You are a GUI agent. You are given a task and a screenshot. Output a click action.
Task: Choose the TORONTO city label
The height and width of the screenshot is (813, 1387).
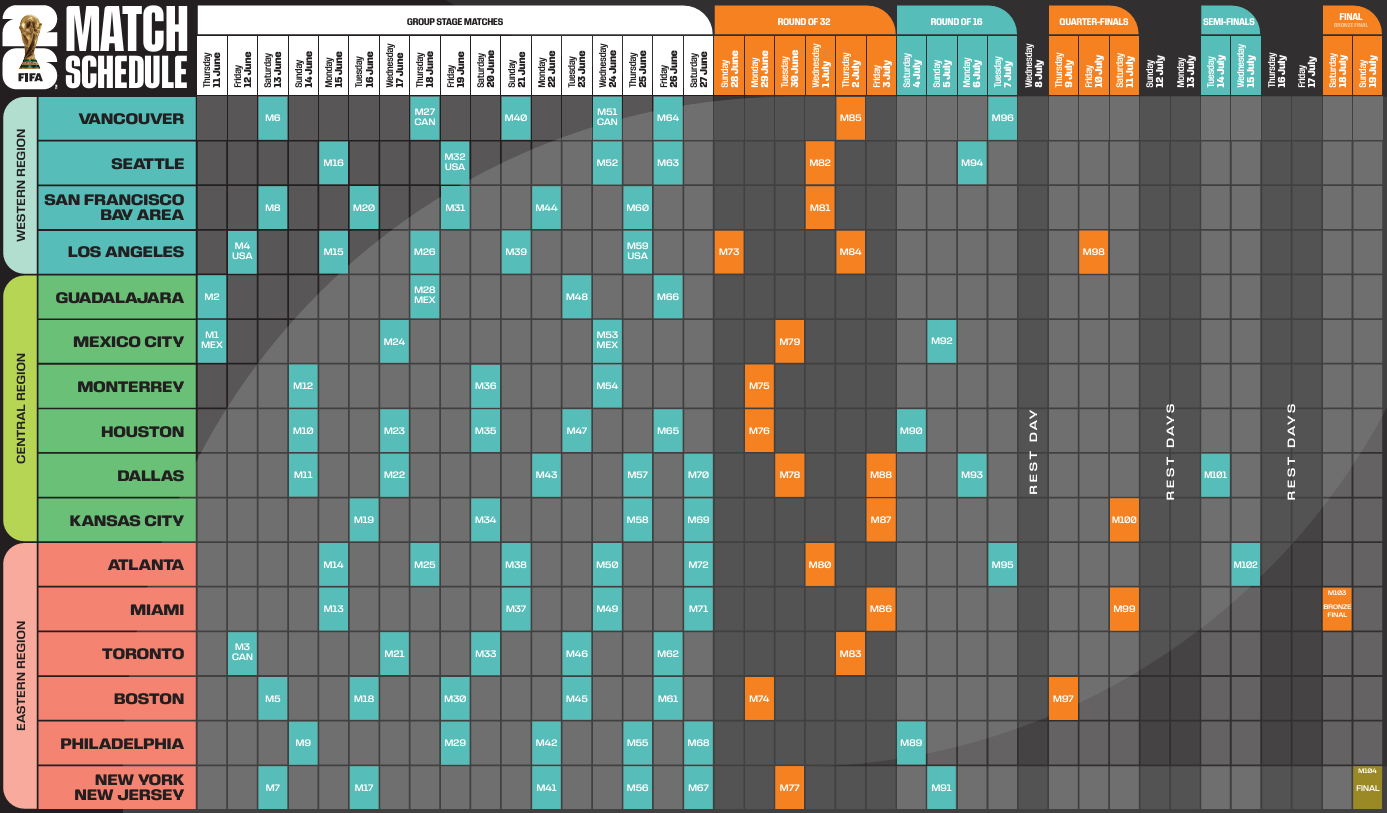coord(117,654)
